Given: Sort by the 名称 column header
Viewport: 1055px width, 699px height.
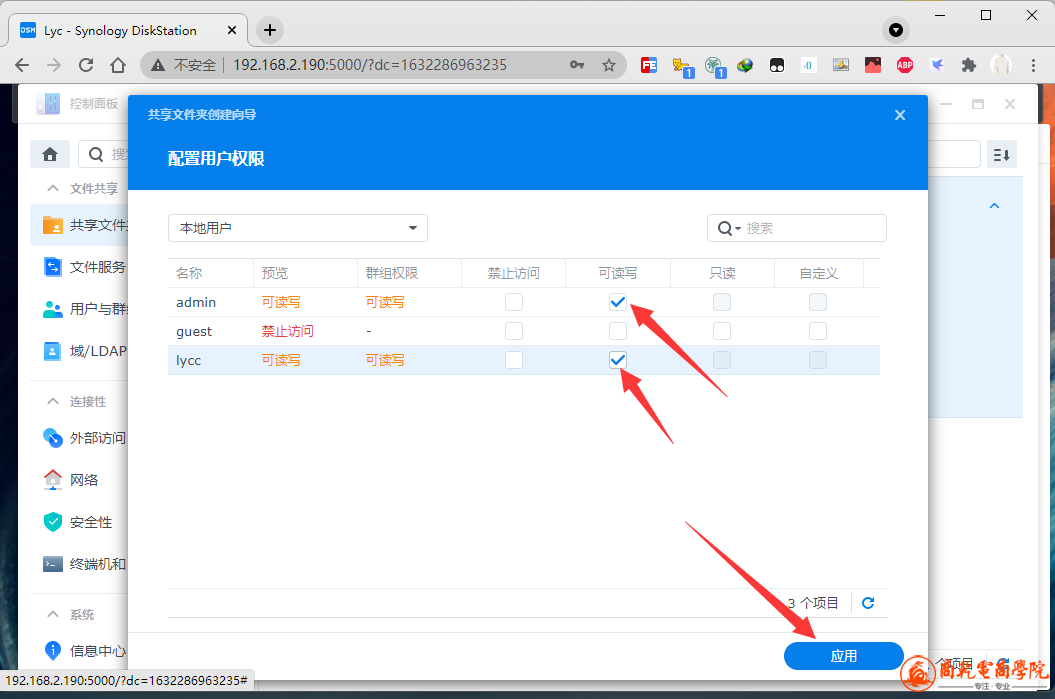Looking at the screenshot, I should (x=190, y=273).
